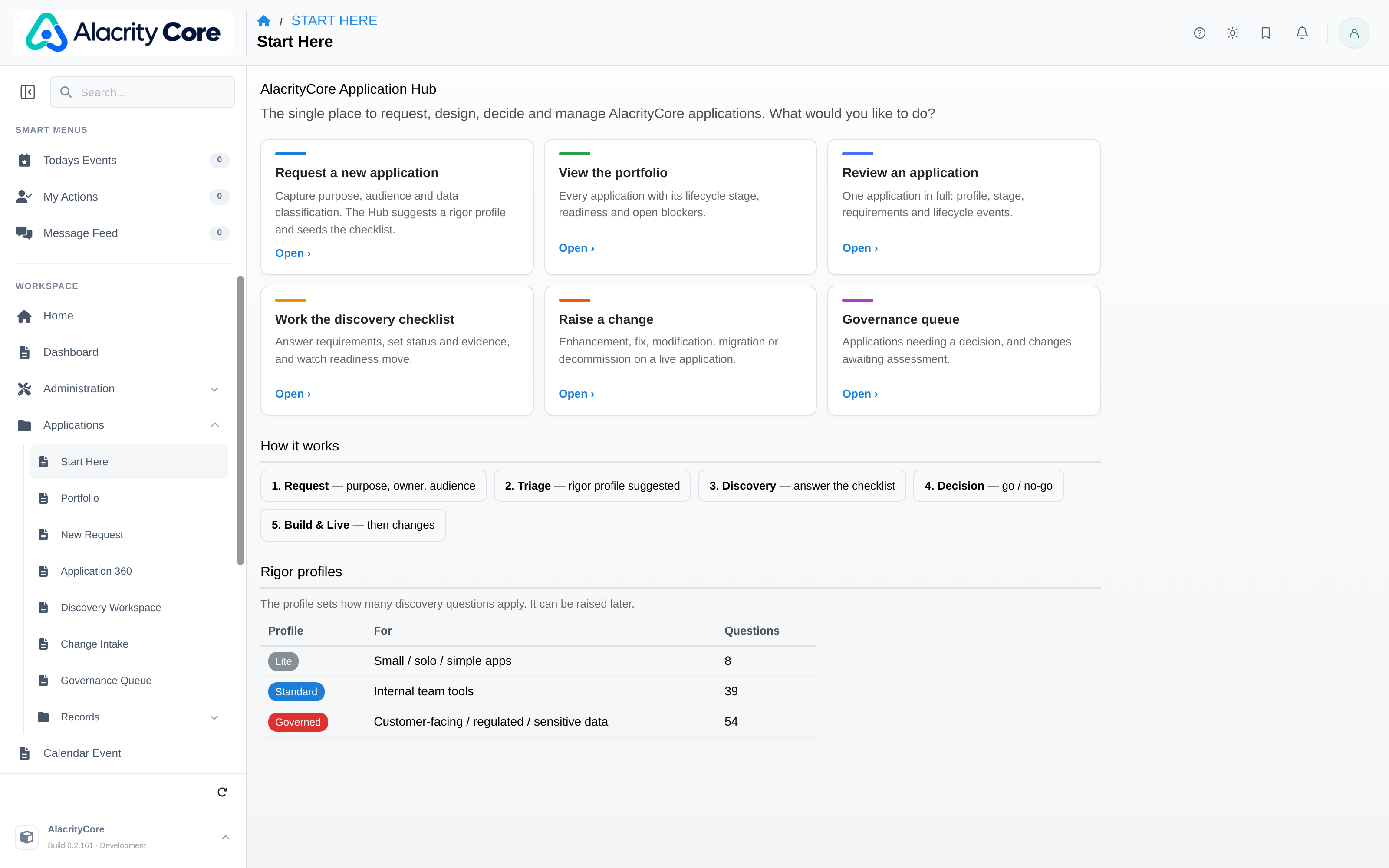Click Open on Raise a change card

tap(576, 394)
